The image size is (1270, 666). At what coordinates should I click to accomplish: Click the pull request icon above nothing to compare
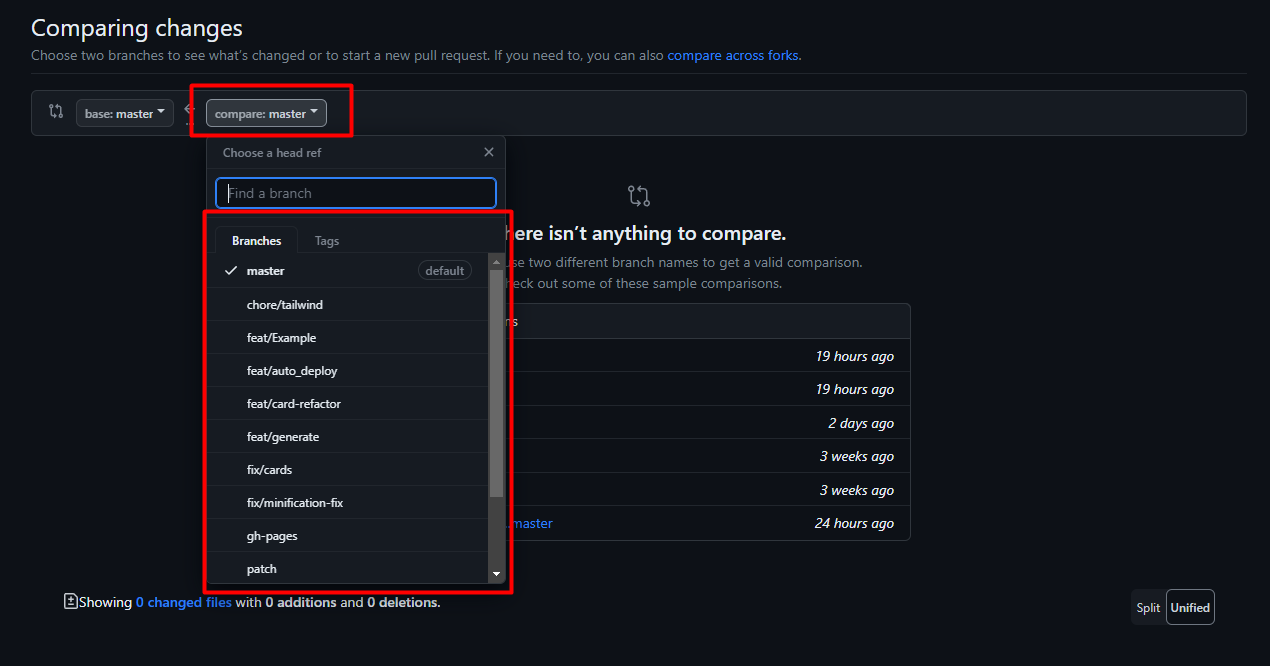[639, 195]
